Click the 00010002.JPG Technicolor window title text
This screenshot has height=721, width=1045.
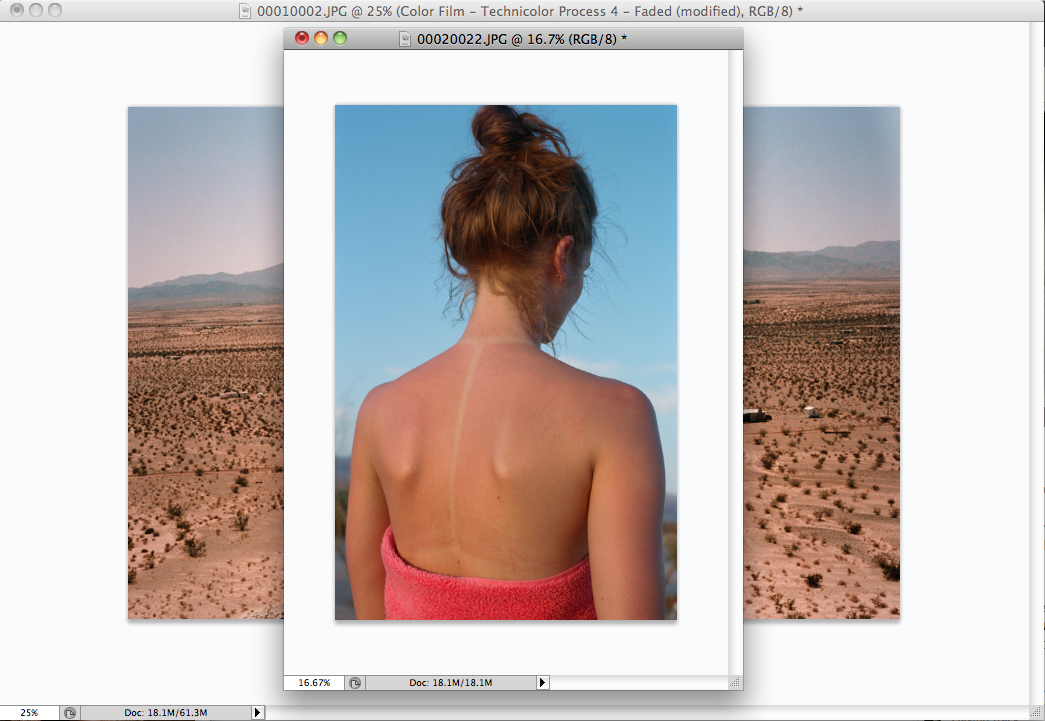[x=530, y=11]
